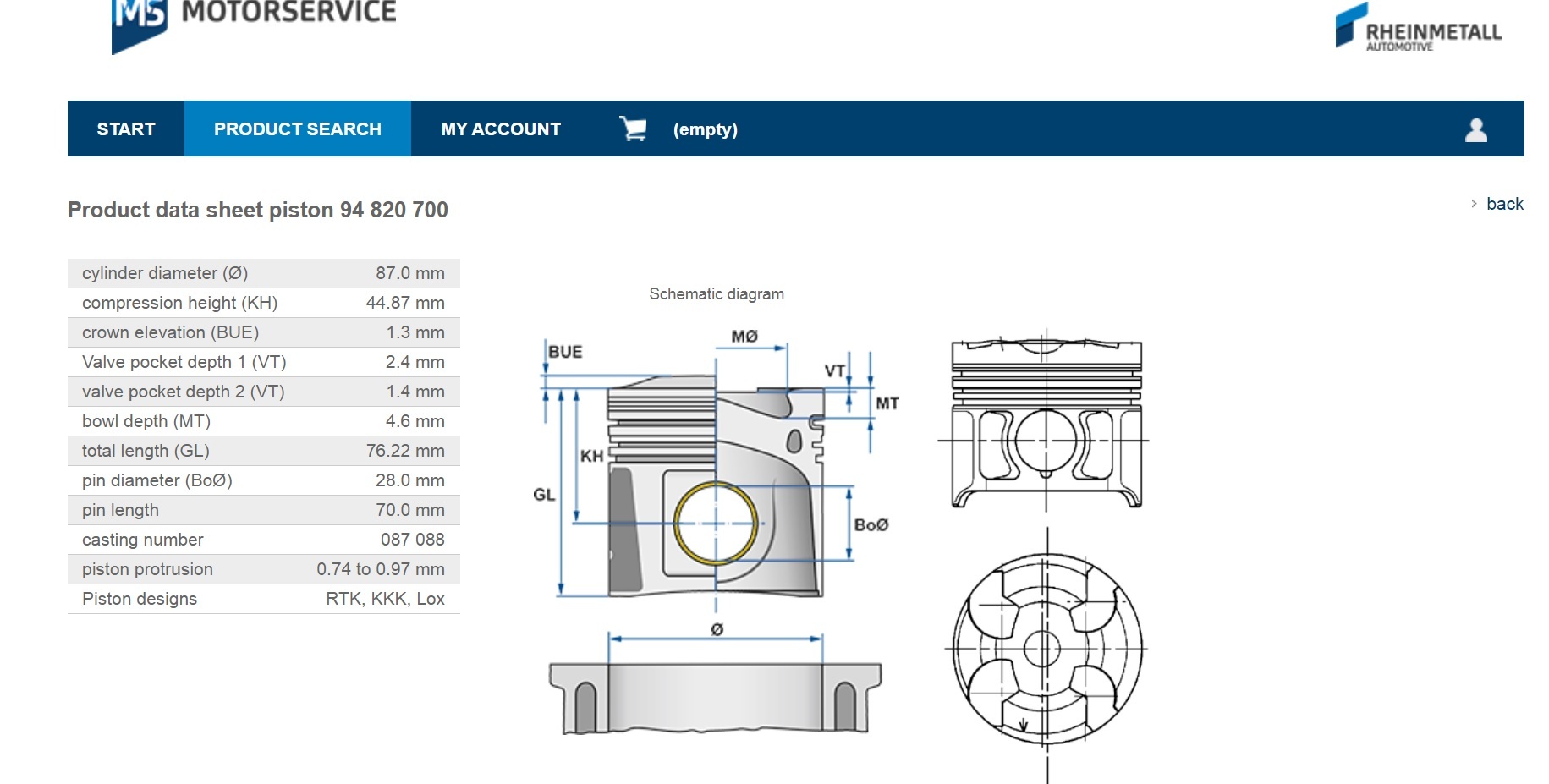Select the compression height (KH) row
This screenshot has height=784, width=1549.
coord(263,303)
